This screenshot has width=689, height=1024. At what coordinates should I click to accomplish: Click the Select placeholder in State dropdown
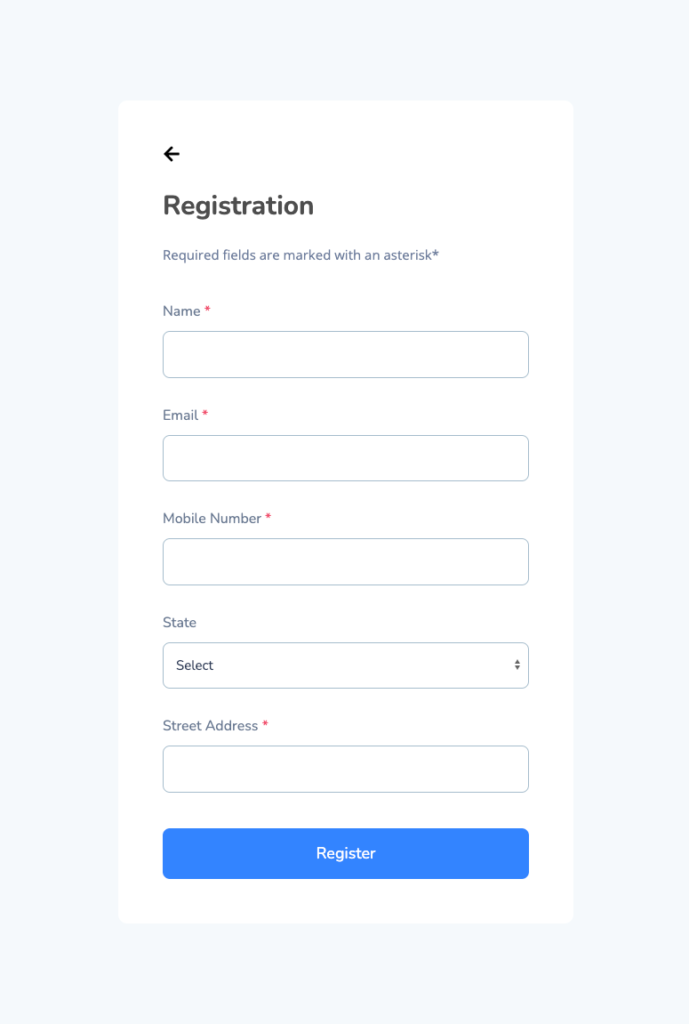[x=195, y=665]
